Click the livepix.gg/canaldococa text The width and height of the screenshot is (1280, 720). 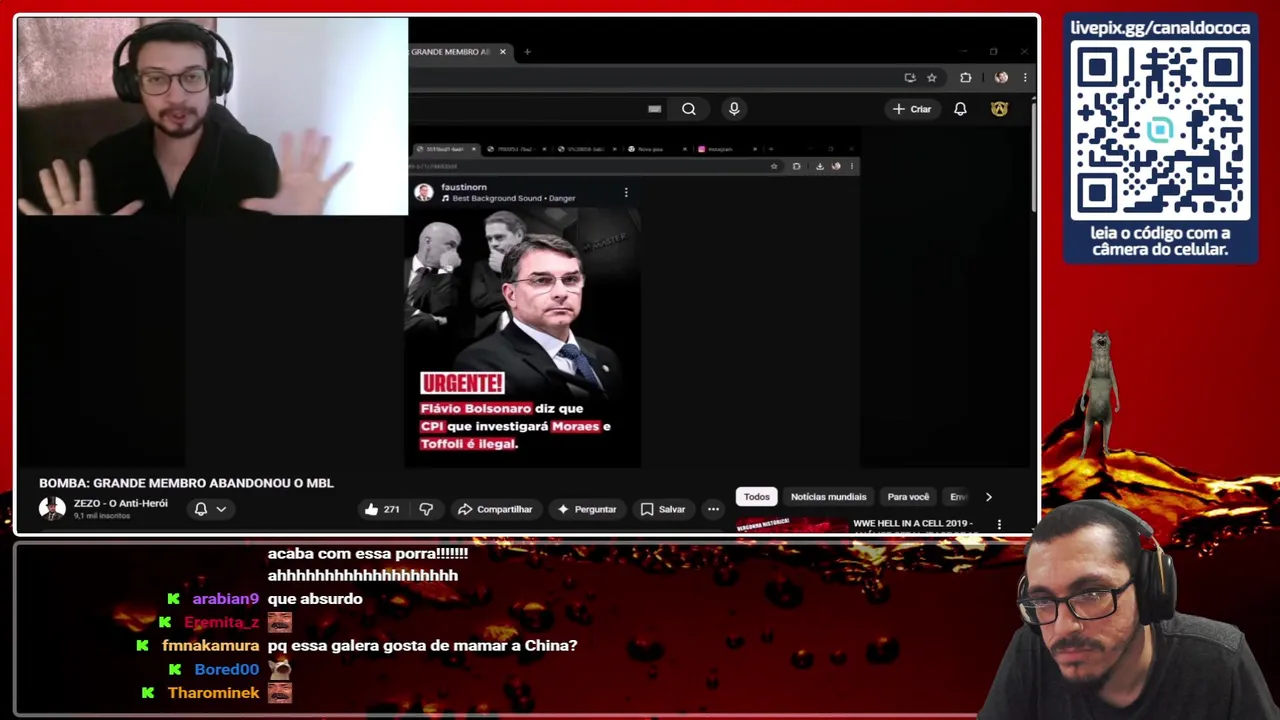(1160, 27)
